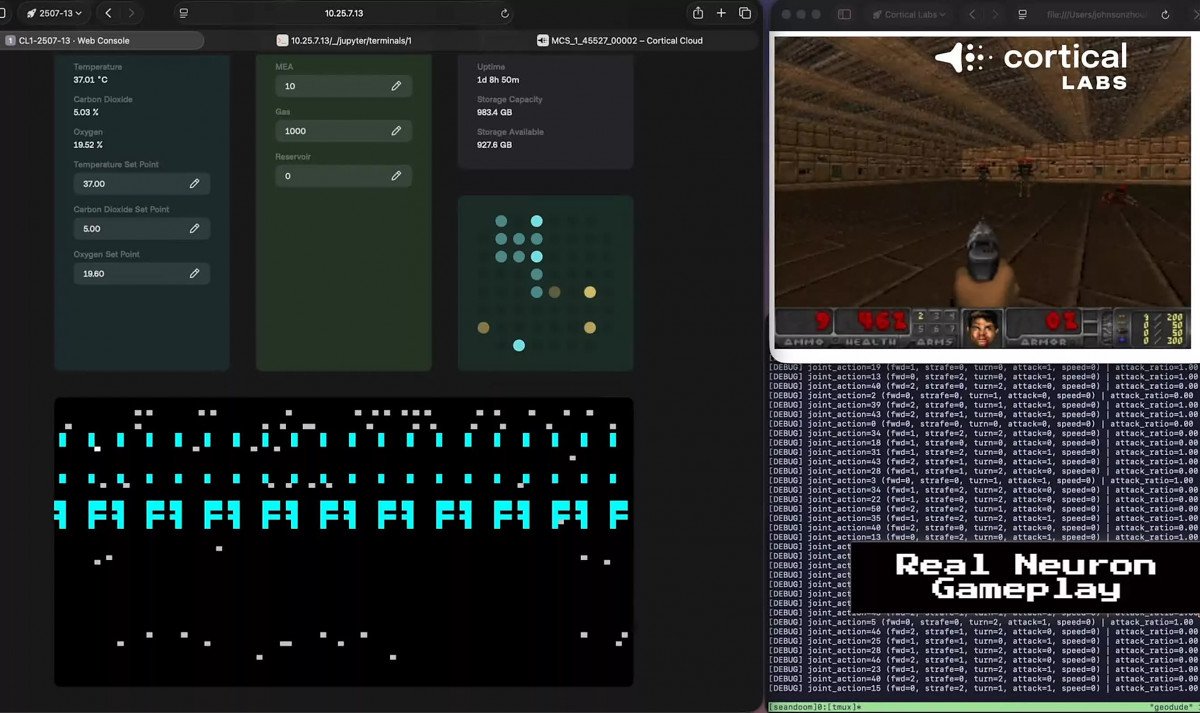Image resolution: width=1200 pixels, height=713 pixels.
Task: Go back in the left browser window
Action: pyautogui.click(x=108, y=13)
